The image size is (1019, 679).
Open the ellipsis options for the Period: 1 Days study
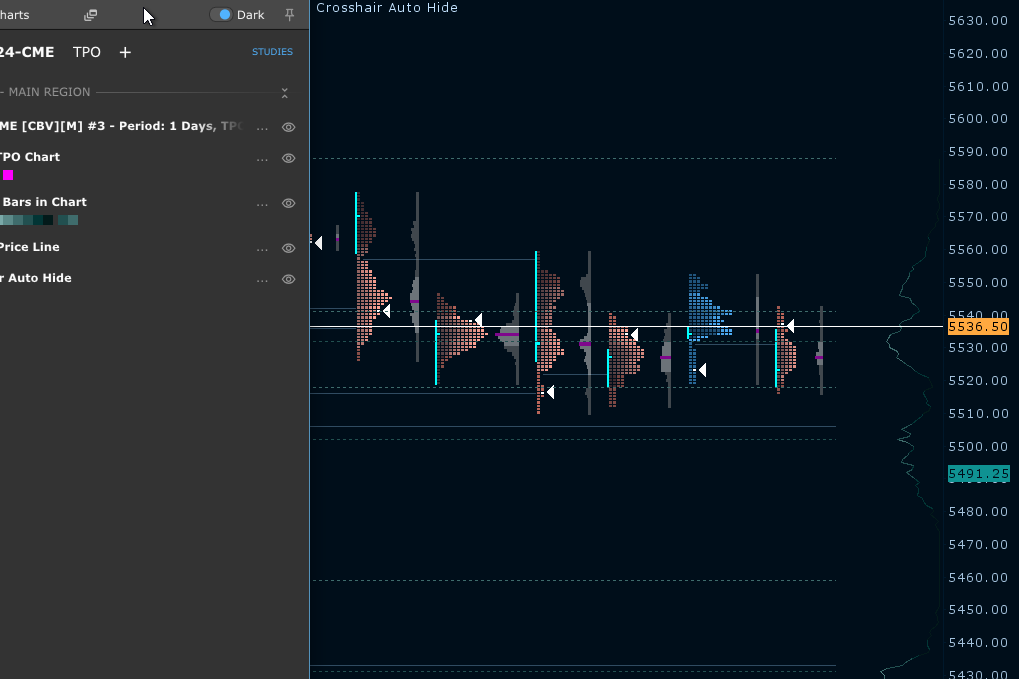[262, 127]
